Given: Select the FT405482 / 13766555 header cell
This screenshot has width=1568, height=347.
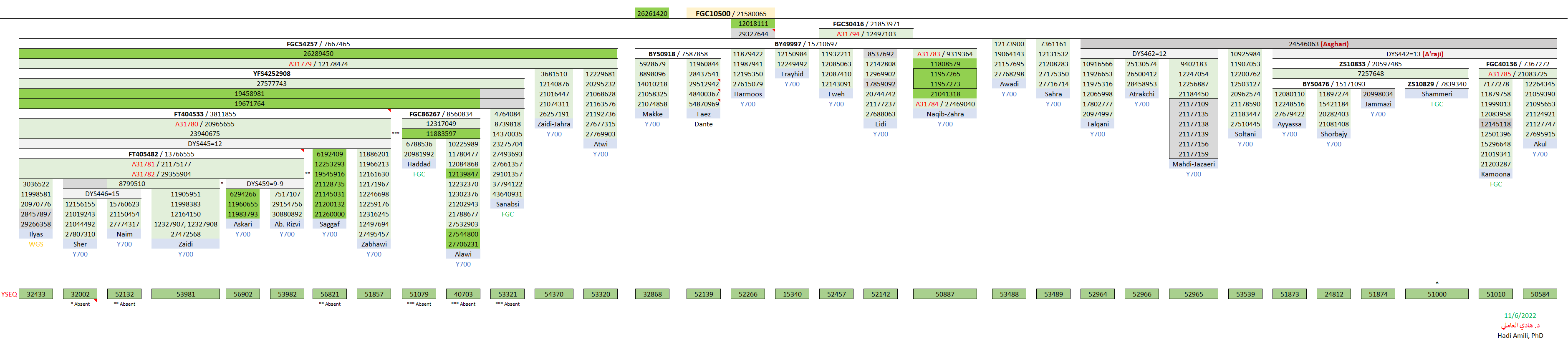Looking at the screenshot, I should [x=161, y=155].
